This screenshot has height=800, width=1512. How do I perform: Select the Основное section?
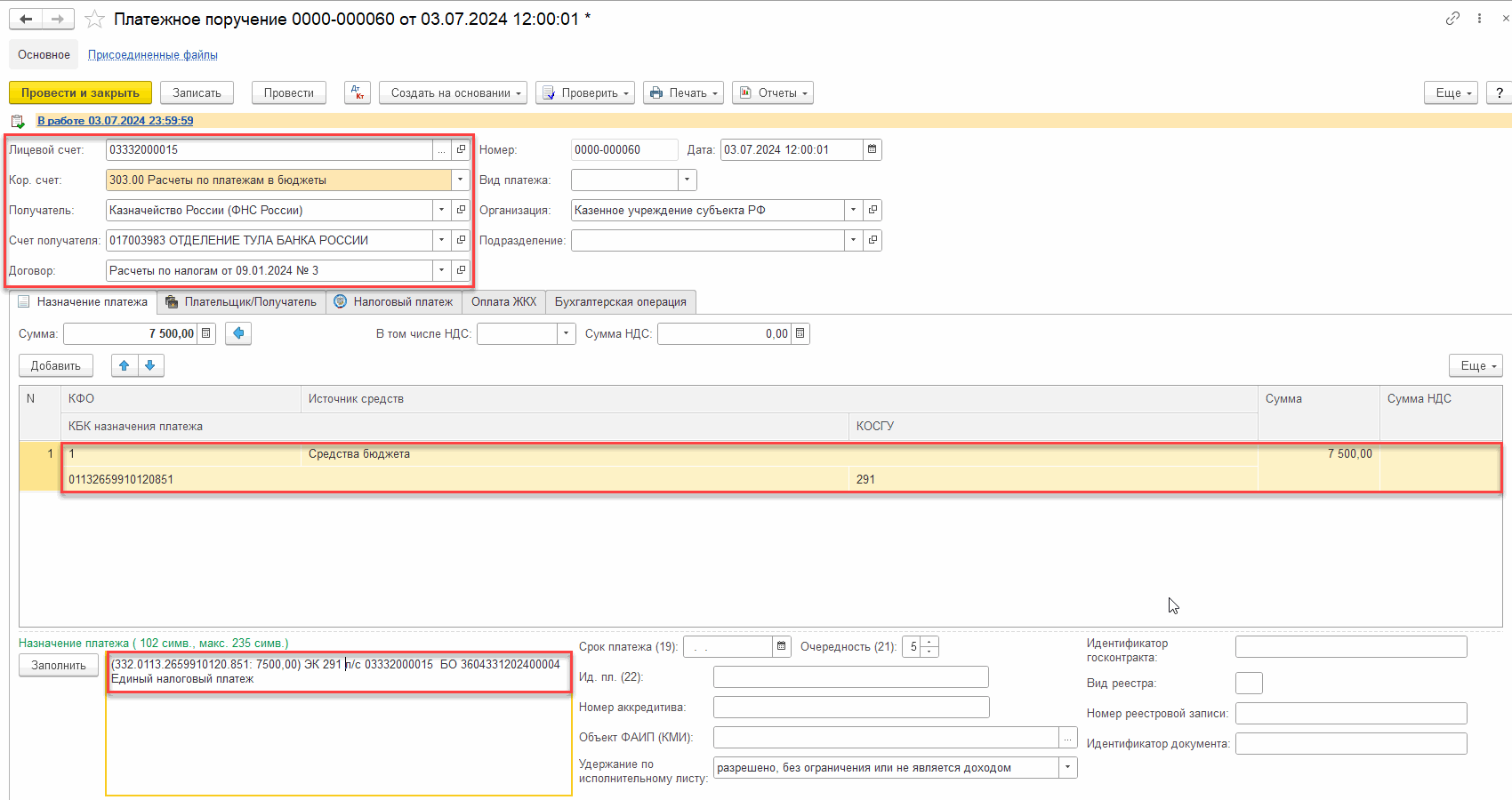pos(44,54)
